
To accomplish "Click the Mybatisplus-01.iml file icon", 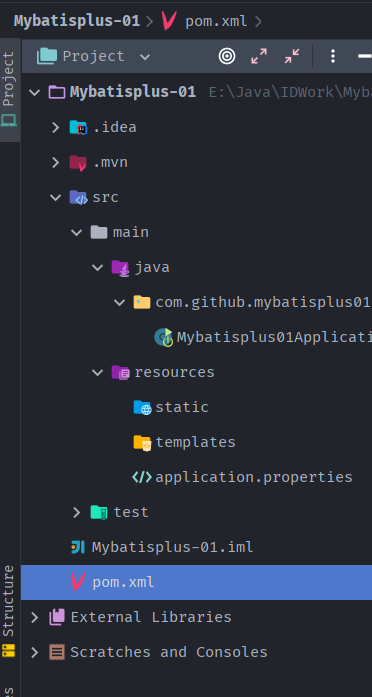I will point(78,547).
